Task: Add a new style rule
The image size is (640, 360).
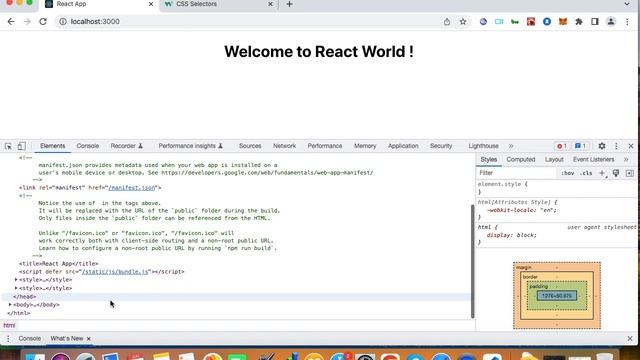Action: [602, 173]
